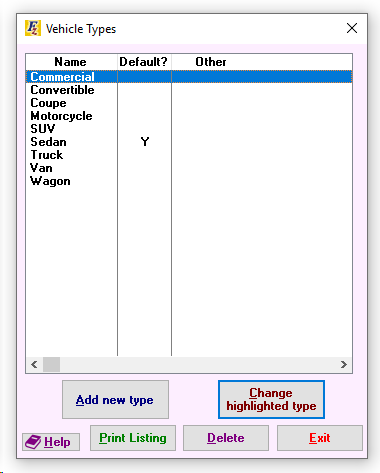Click the Y default marker for Sedan
Viewport: 380px width, 473px height.
pos(145,142)
